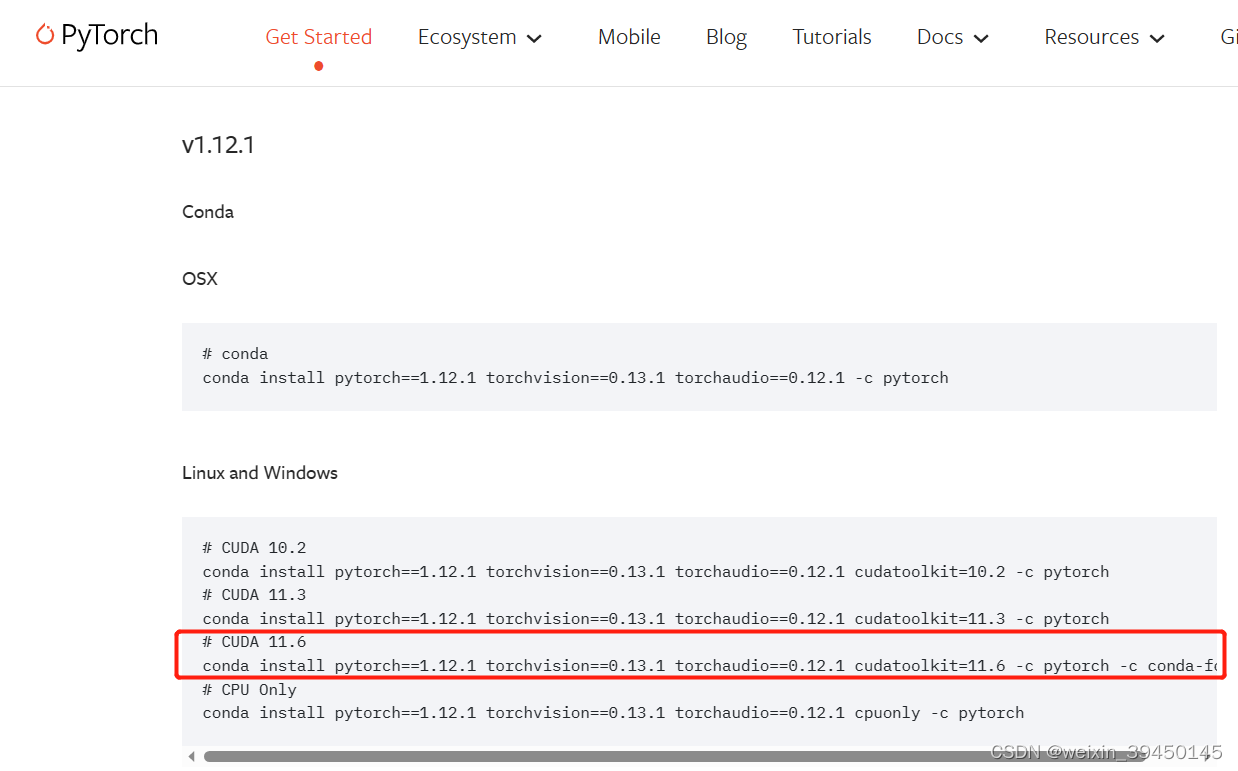The height and width of the screenshot is (771, 1238).
Task: Click the '# conda' comment line
Action: point(235,354)
